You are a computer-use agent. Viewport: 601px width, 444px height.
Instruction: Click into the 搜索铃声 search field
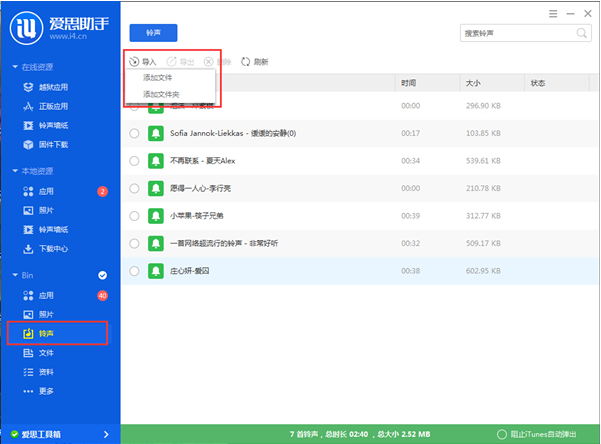(515, 33)
